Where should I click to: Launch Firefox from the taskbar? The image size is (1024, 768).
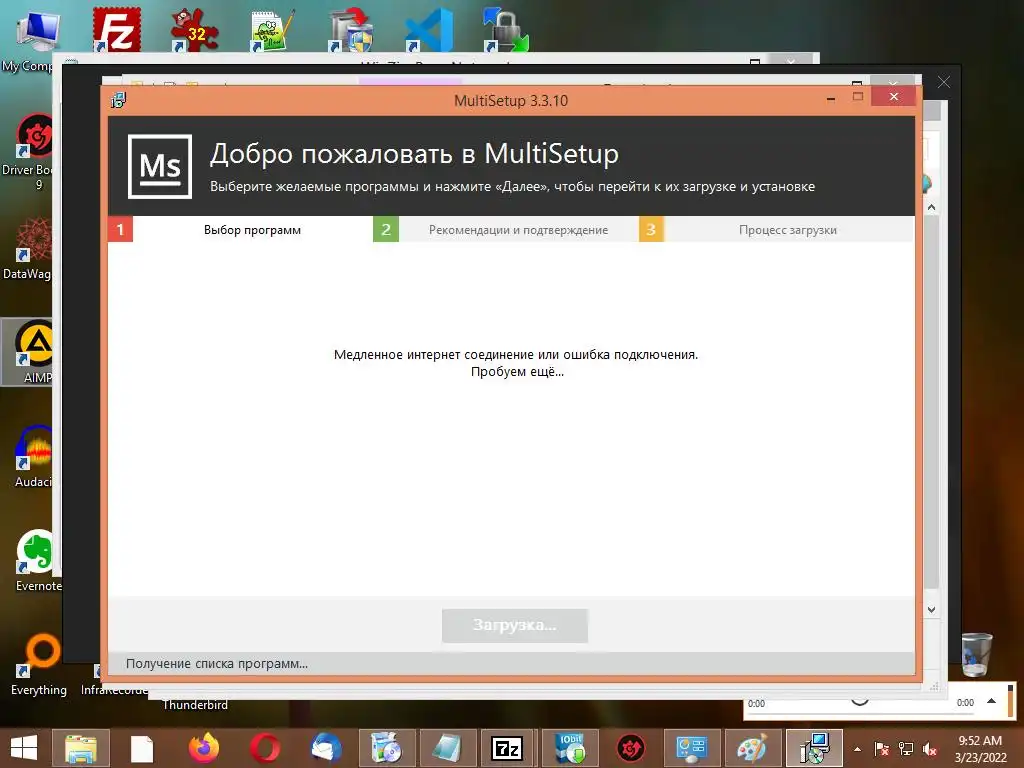click(204, 748)
